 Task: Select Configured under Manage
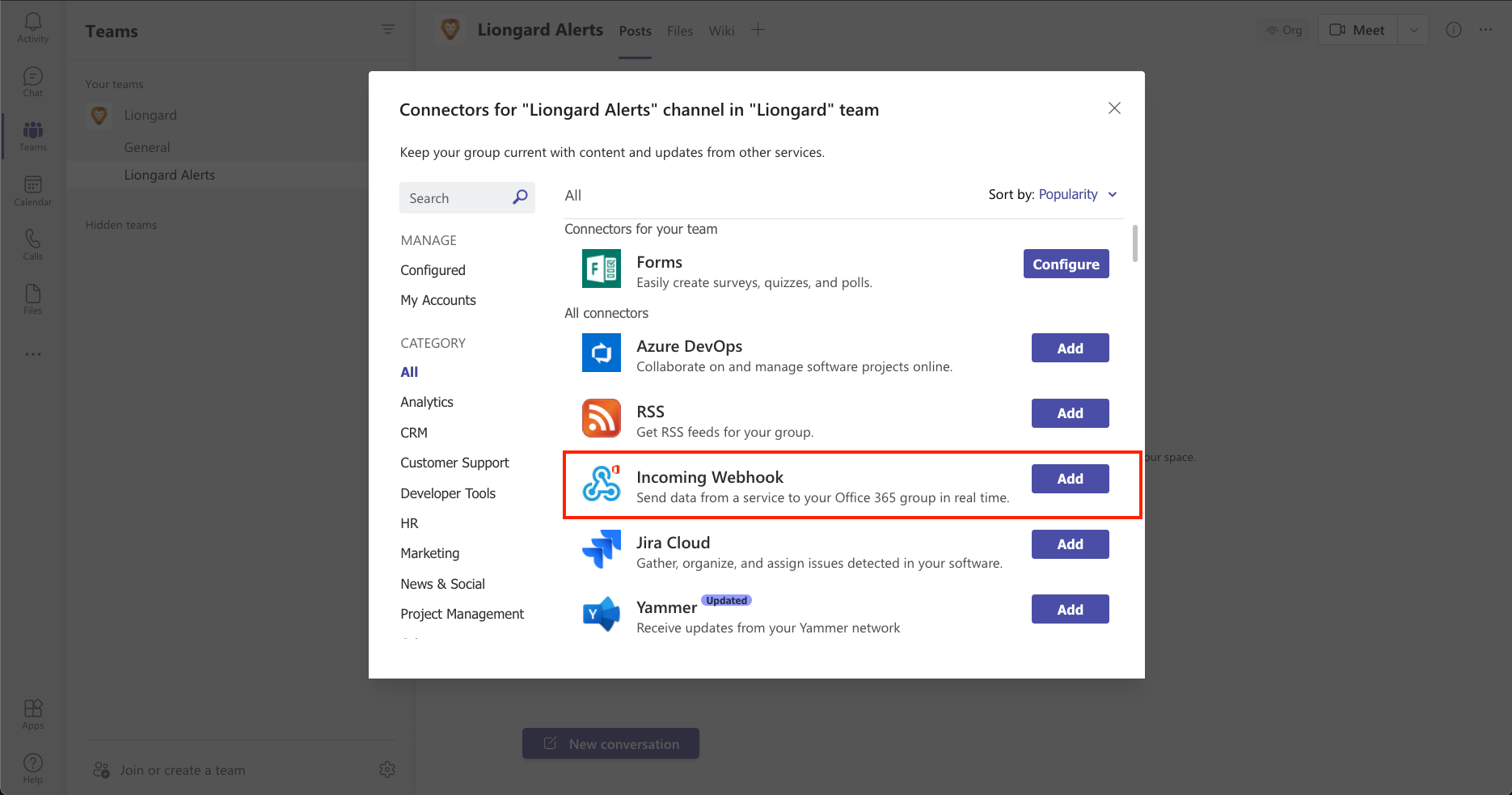point(433,270)
